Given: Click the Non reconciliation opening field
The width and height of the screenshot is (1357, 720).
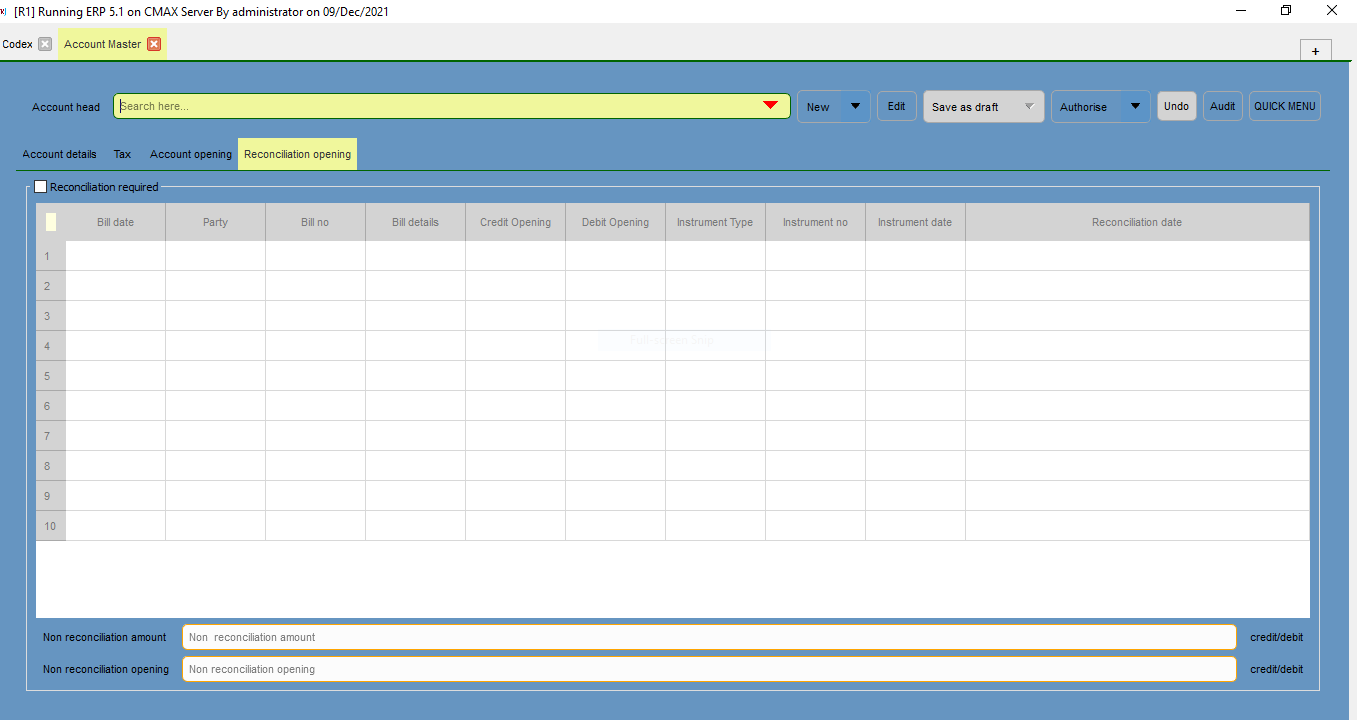Looking at the screenshot, I should click(707, 669).
